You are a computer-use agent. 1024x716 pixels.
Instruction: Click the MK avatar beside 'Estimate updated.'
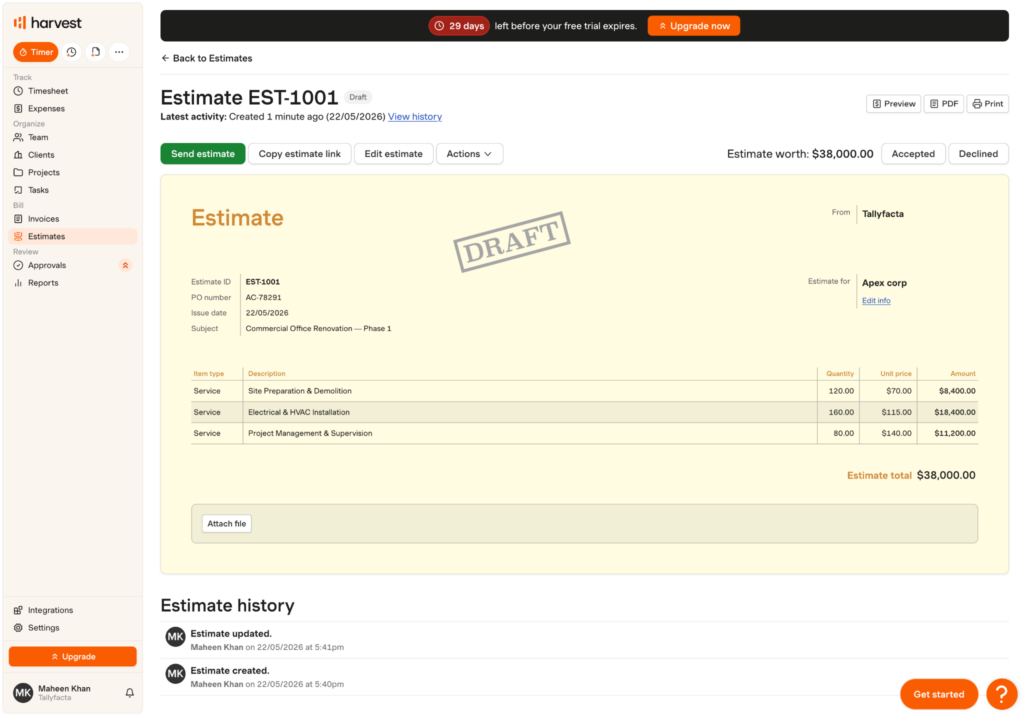[175, 637]
